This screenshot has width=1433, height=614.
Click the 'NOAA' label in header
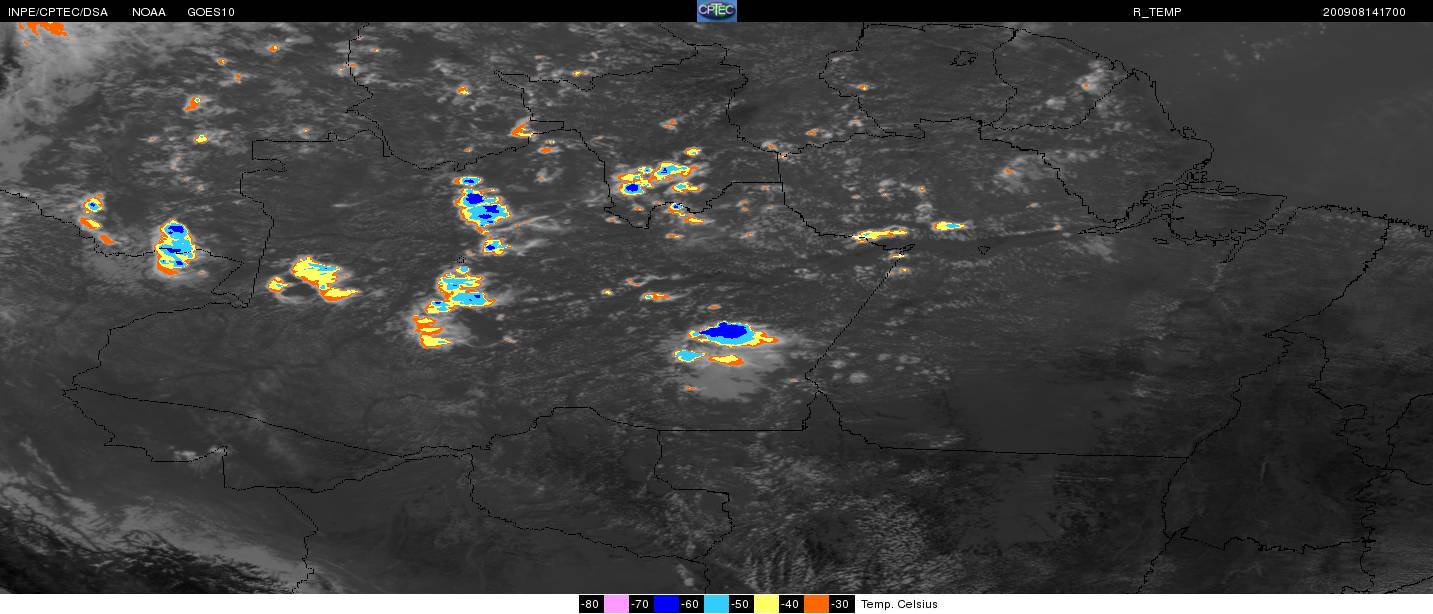[149, 12]
